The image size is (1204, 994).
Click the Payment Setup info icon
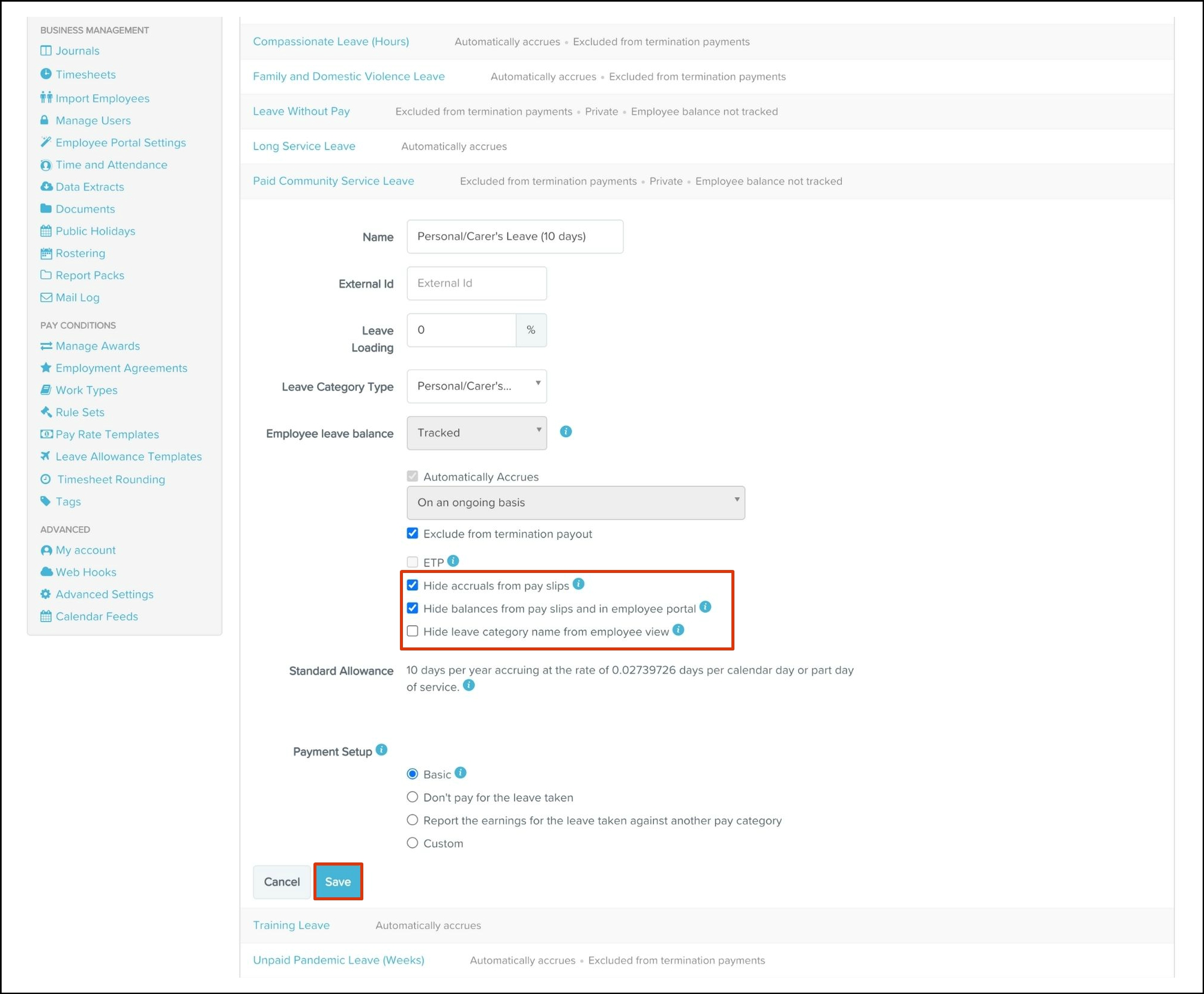click(381, 750)
